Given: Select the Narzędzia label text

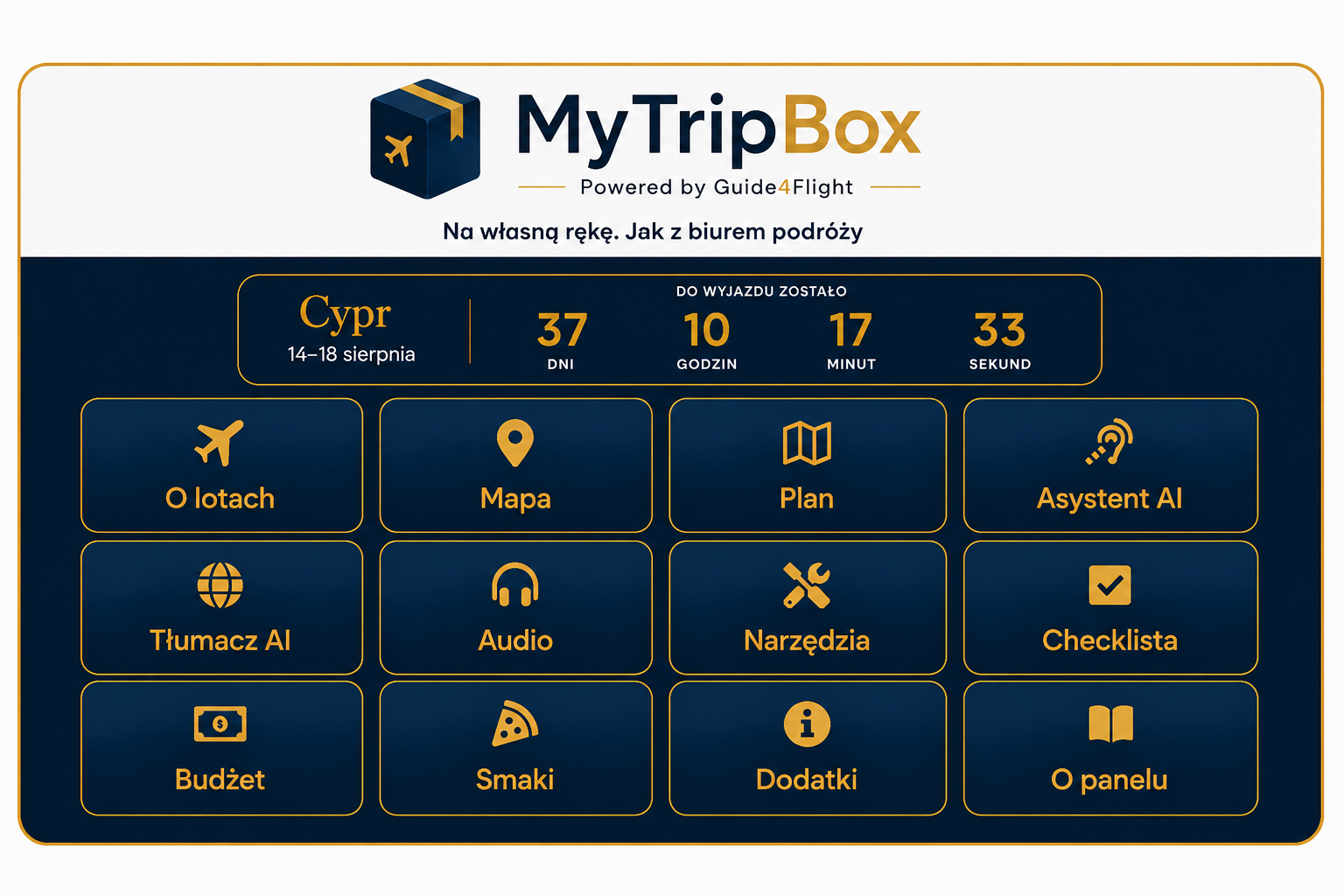Looking at the screenshot, I should [x=807, y=641].
